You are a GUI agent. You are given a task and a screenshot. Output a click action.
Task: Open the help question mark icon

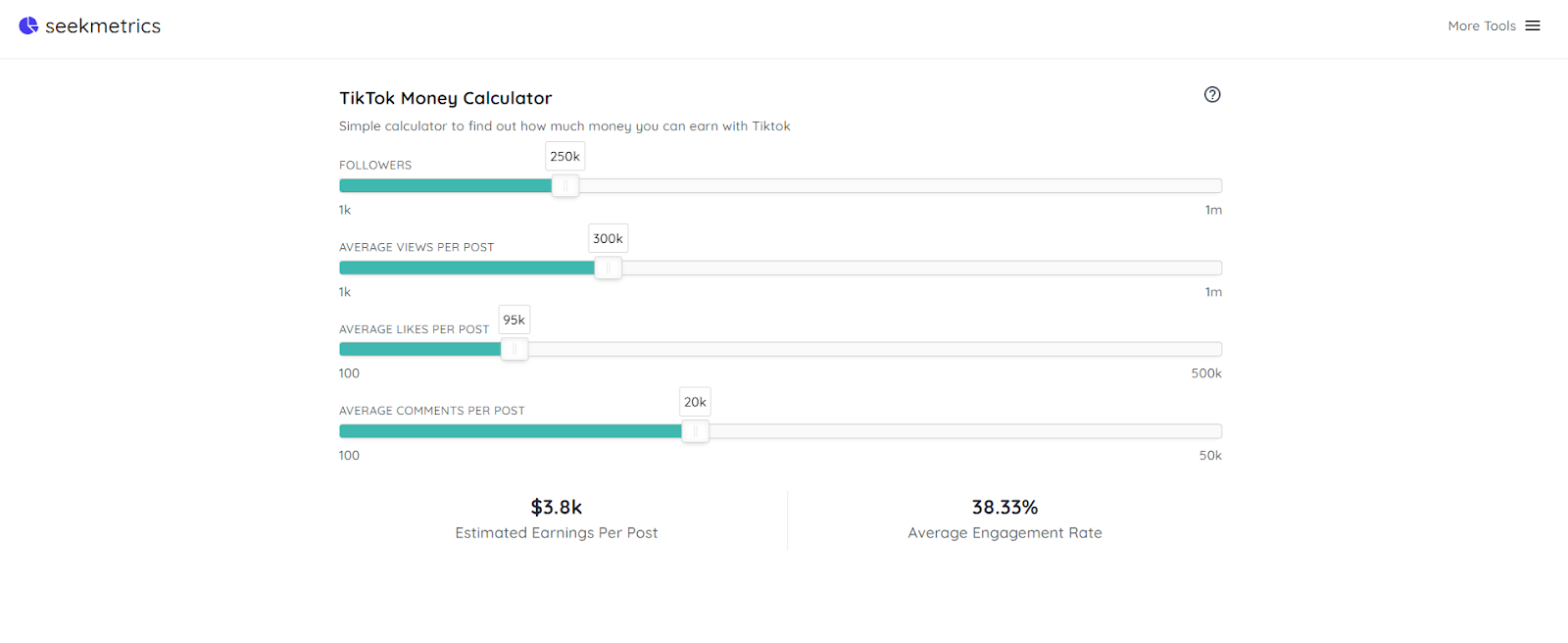1212,95
